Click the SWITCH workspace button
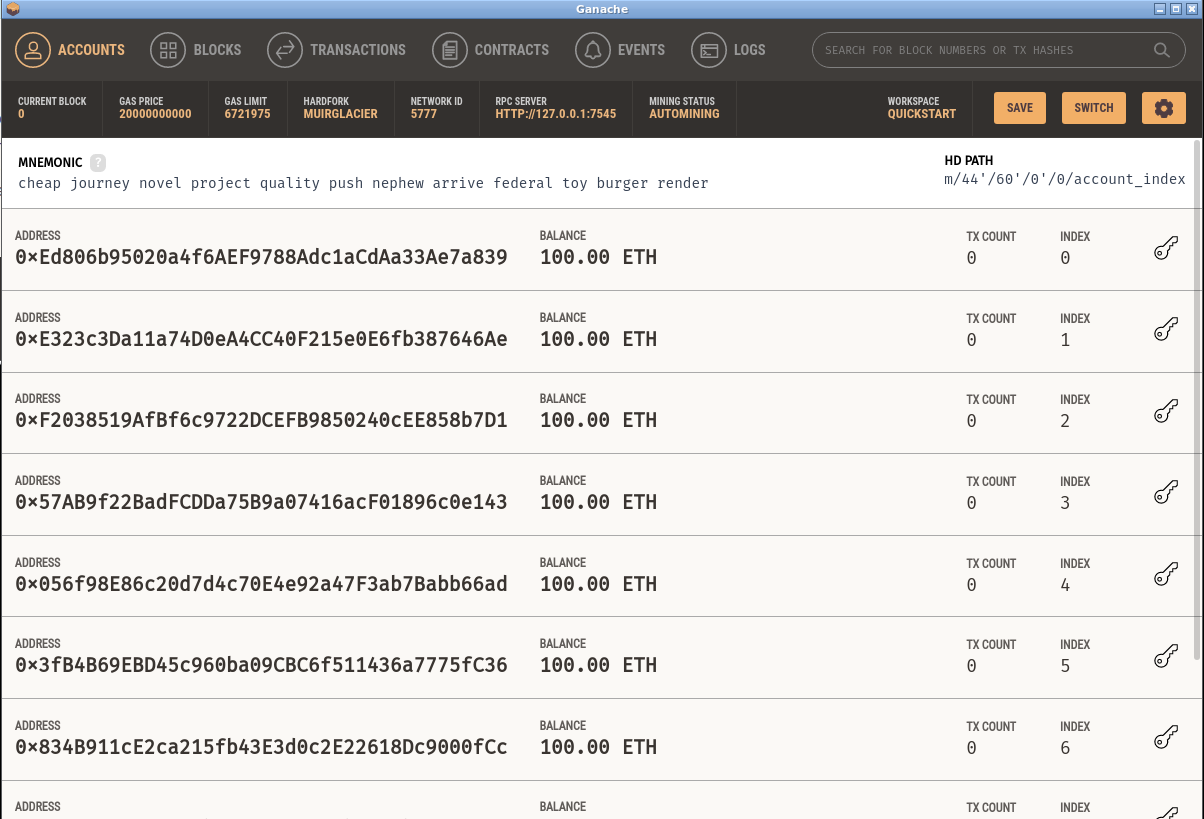Viewport: 1204px width, 819px height. coord(1094,108)
